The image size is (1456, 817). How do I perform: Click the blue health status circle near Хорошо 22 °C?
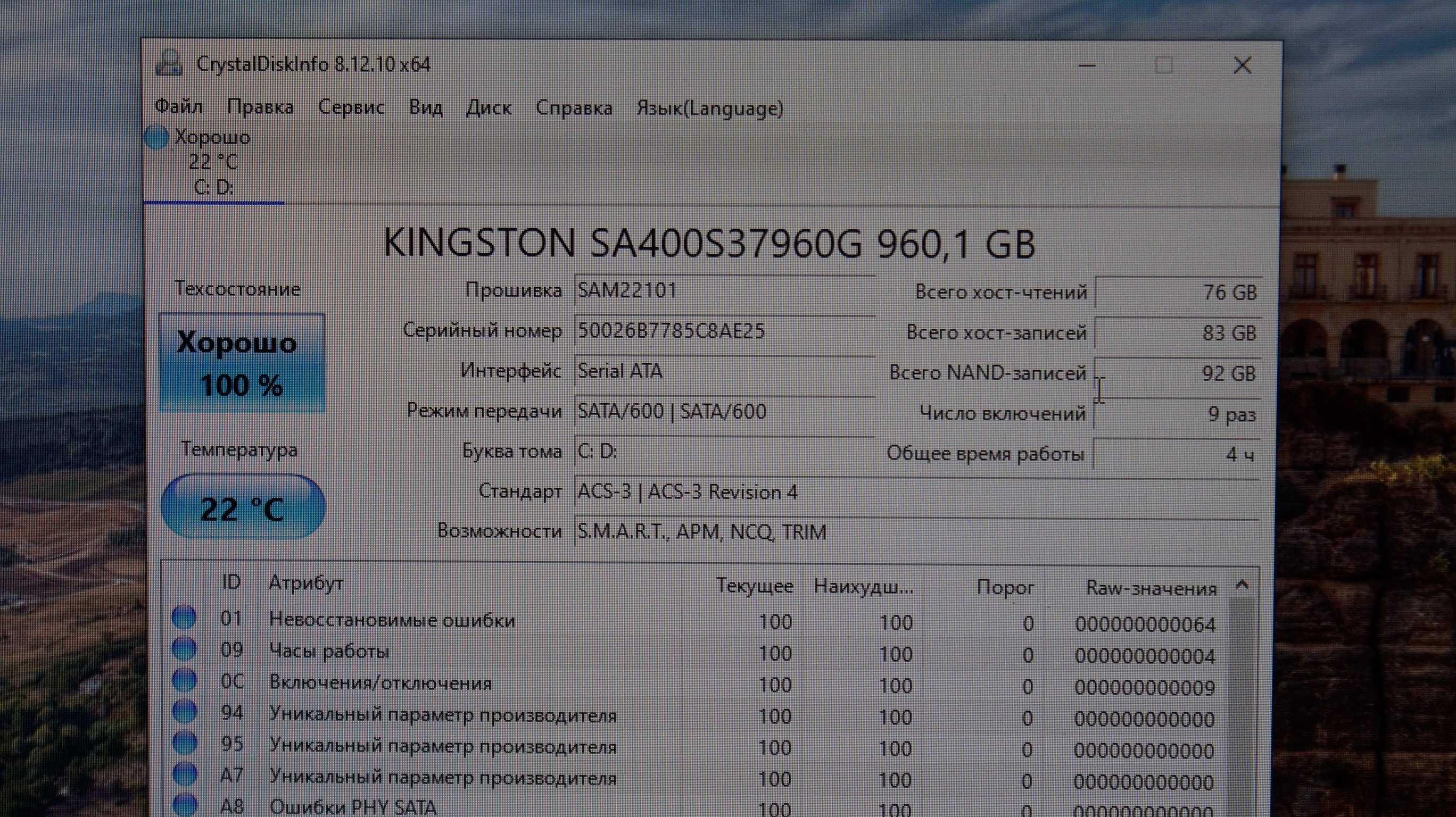[156, 137]
